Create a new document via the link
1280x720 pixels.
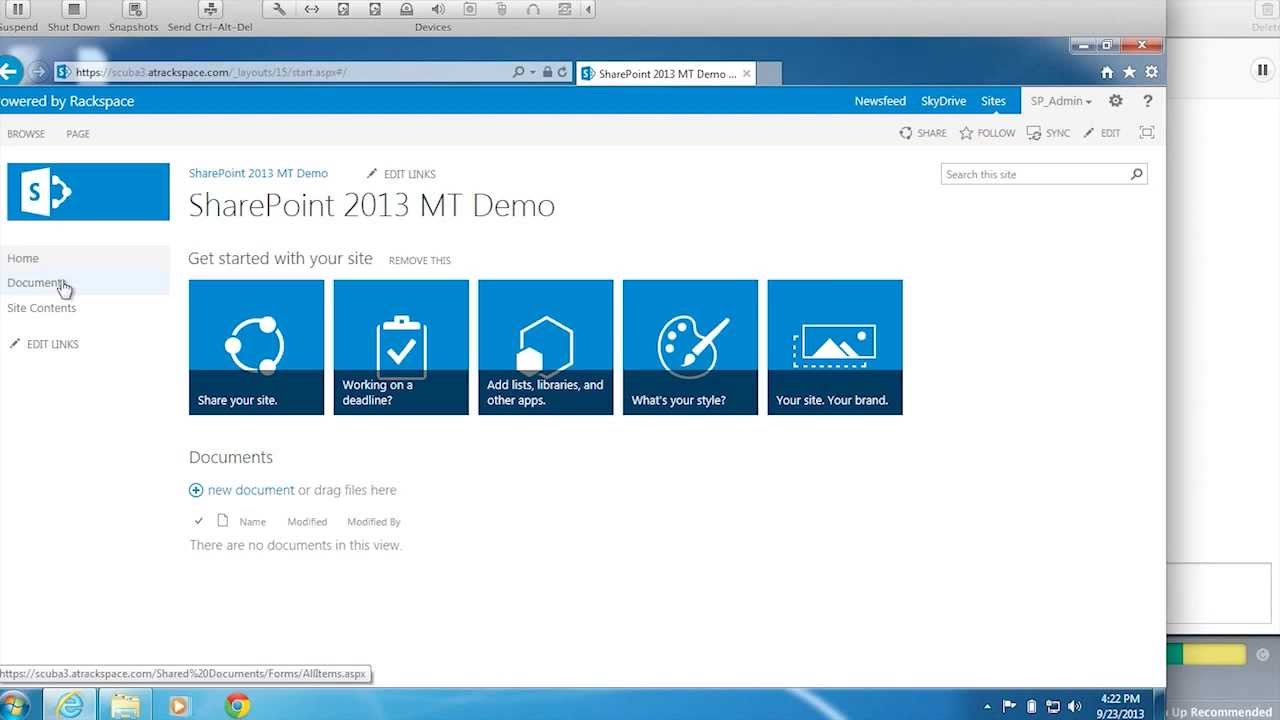click(x=250, y=490)
